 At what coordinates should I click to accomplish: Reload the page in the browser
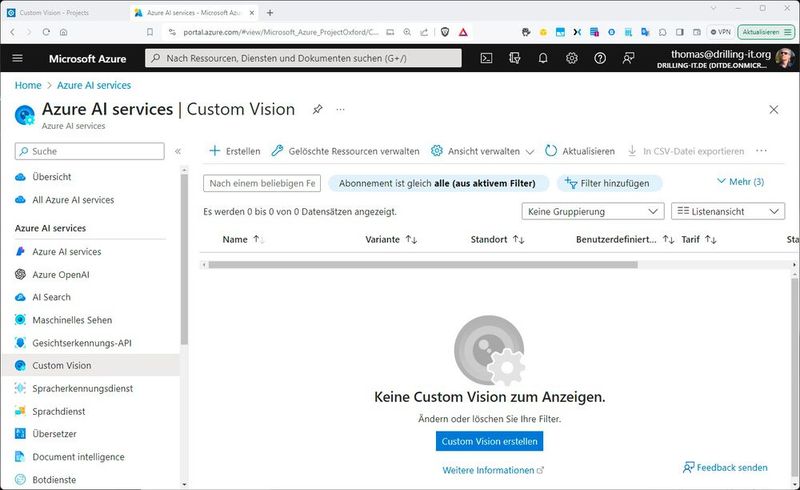click(x=46, y=32)
